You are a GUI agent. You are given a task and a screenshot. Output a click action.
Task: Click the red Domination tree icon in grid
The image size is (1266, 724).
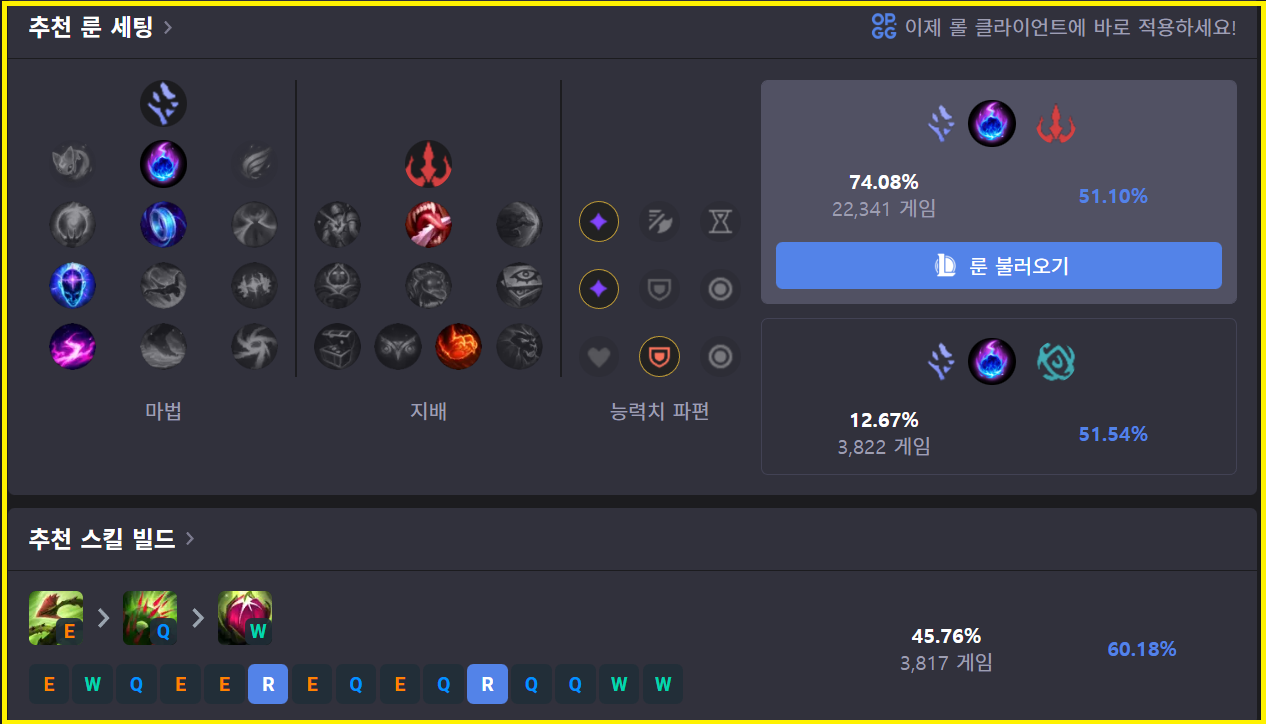429,164
